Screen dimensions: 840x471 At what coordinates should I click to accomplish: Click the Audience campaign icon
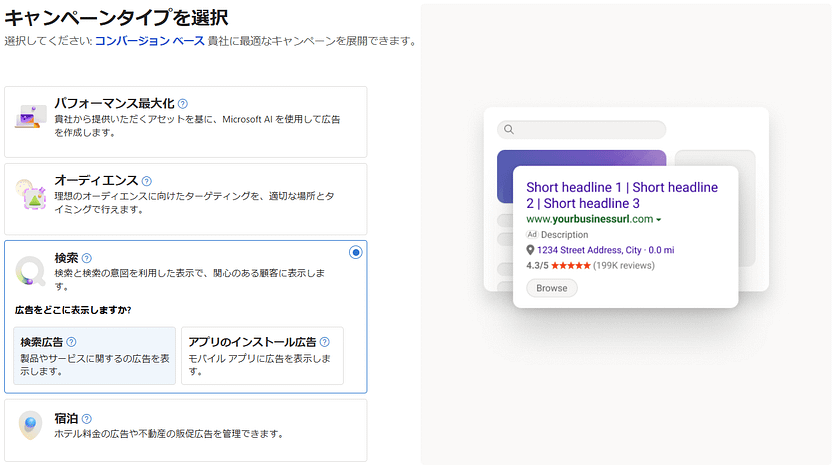coord(30,196)
